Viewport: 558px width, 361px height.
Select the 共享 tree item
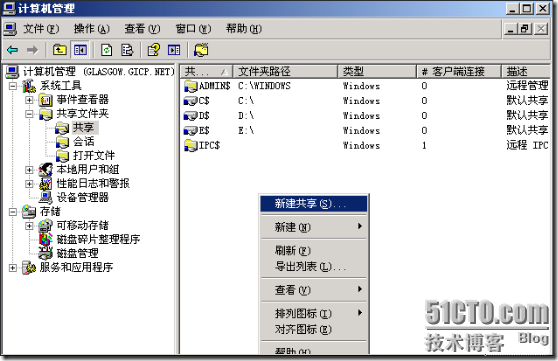84,127
